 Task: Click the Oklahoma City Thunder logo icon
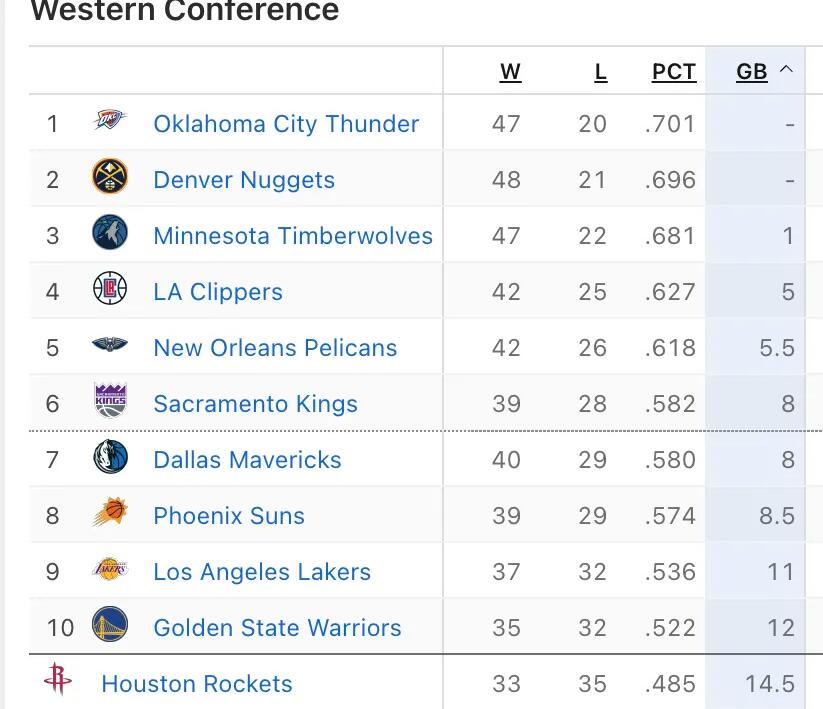coord(110,122)
